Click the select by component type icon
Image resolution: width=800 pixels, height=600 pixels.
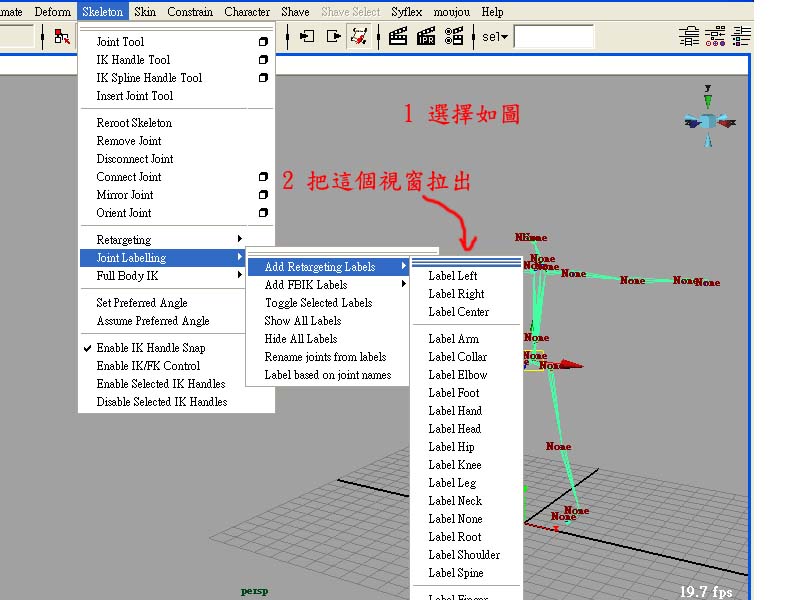tap(62, 36)
